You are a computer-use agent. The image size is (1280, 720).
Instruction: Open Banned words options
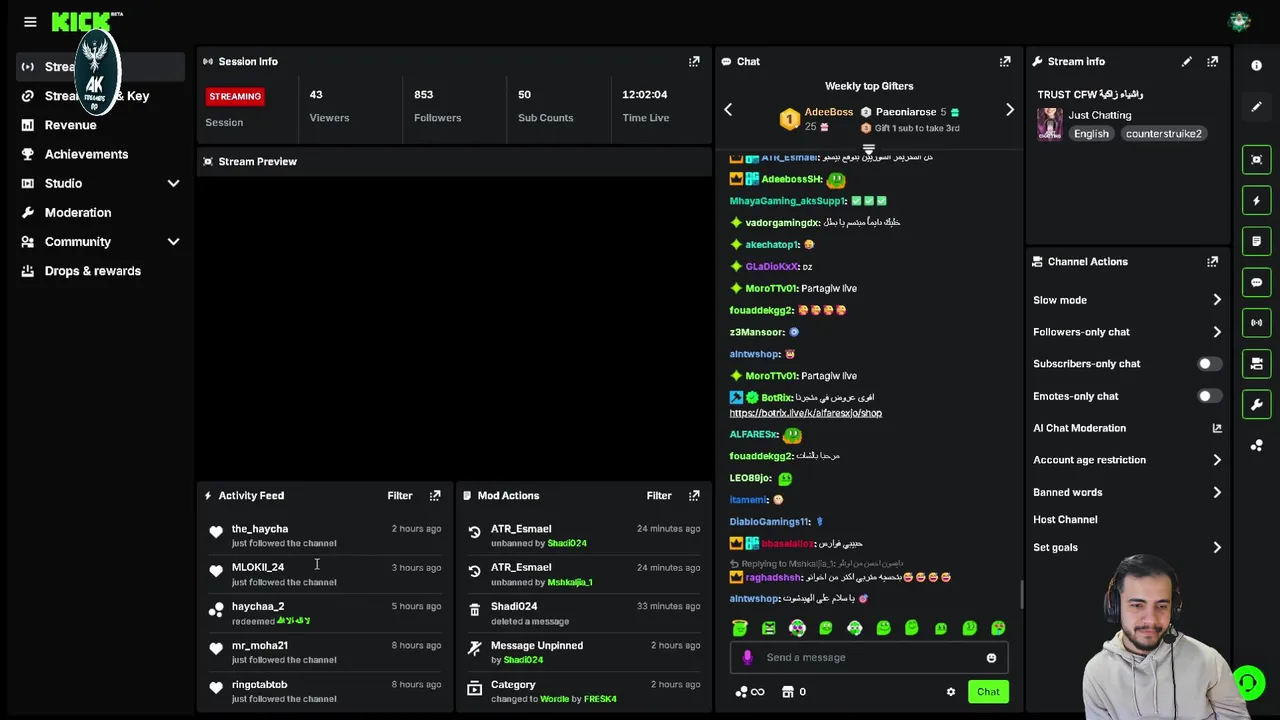1128,492
